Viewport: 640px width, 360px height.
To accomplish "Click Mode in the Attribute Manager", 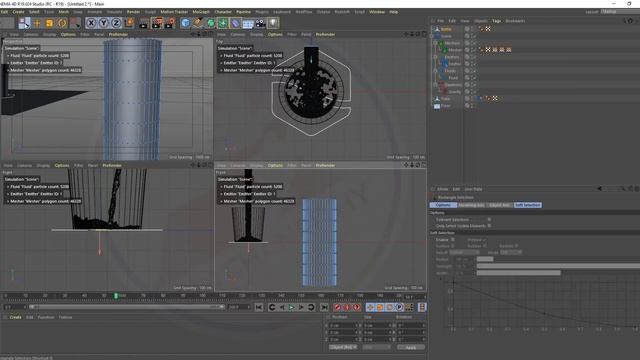I will tap(442, 189).
